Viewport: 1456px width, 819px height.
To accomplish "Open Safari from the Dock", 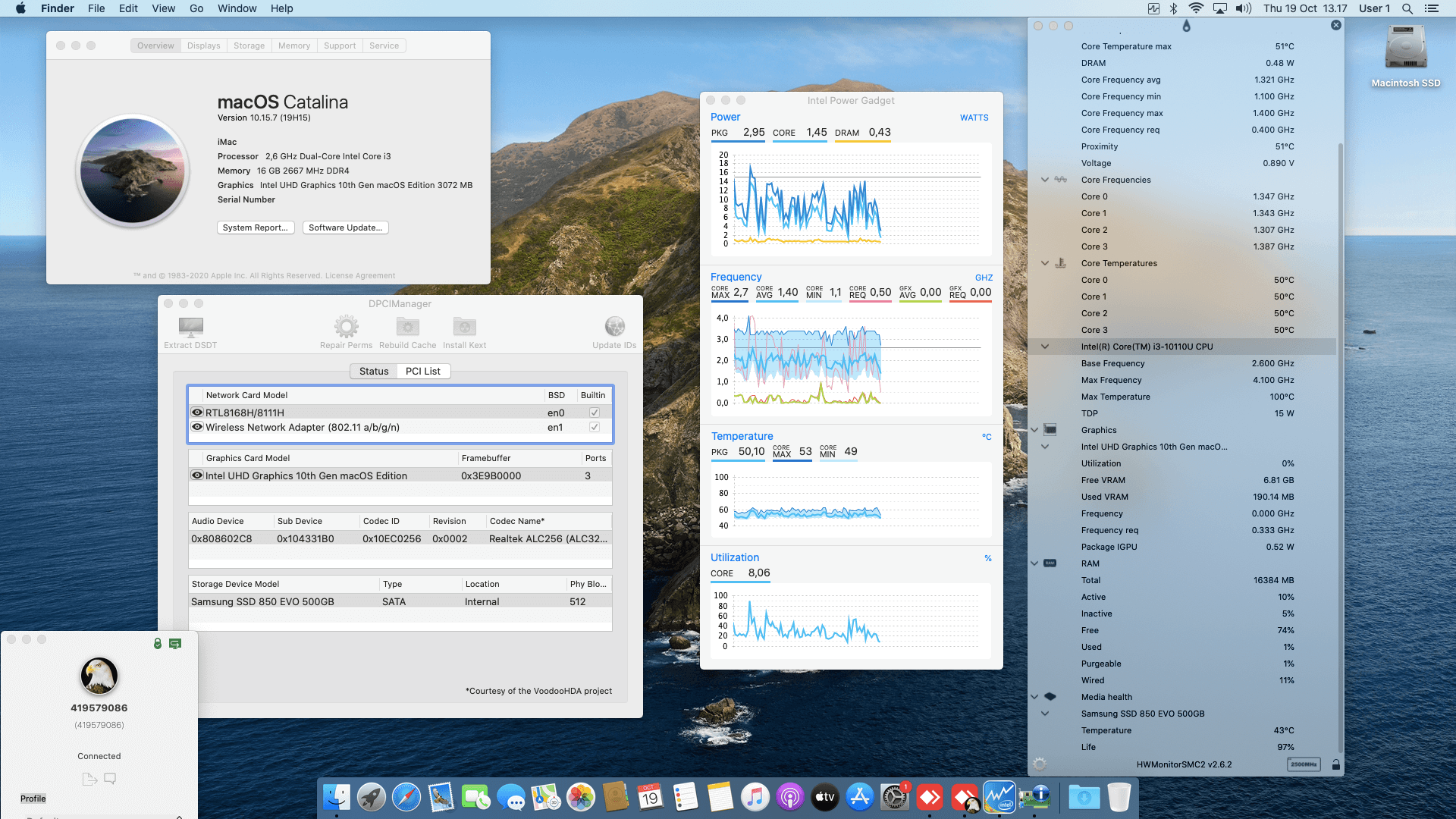I will [406, 798].
